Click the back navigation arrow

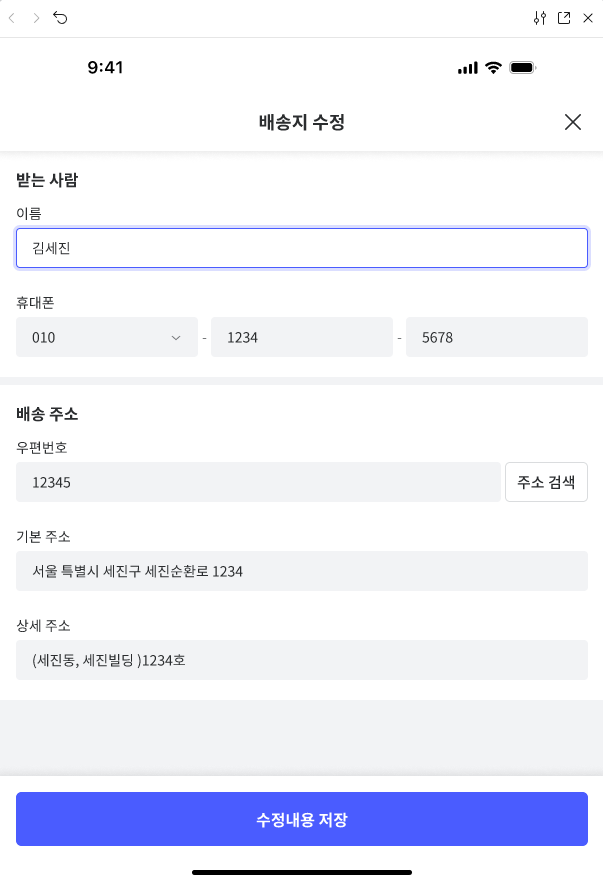pos(12,18)
